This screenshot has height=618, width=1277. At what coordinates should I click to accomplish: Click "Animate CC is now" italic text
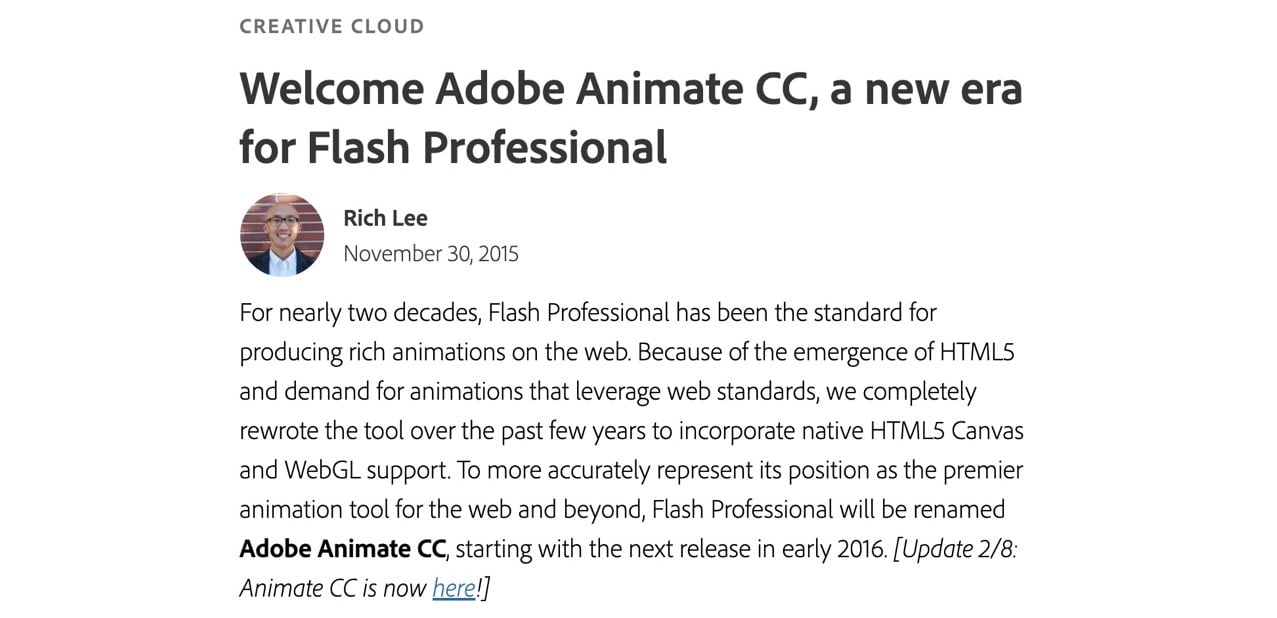(x=333, y=588)
